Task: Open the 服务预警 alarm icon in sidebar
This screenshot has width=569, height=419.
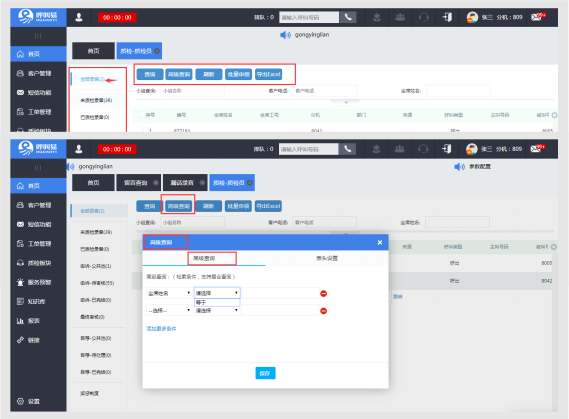Action: 20,282
